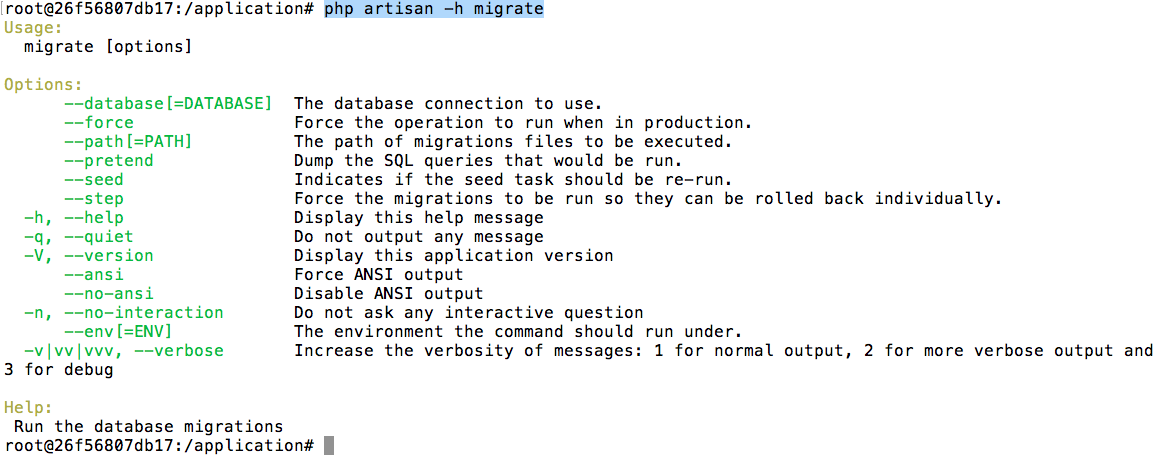1165x457 pixels.
Task: Click the --database[=DATABASE] option
Action: pos(168,104)
